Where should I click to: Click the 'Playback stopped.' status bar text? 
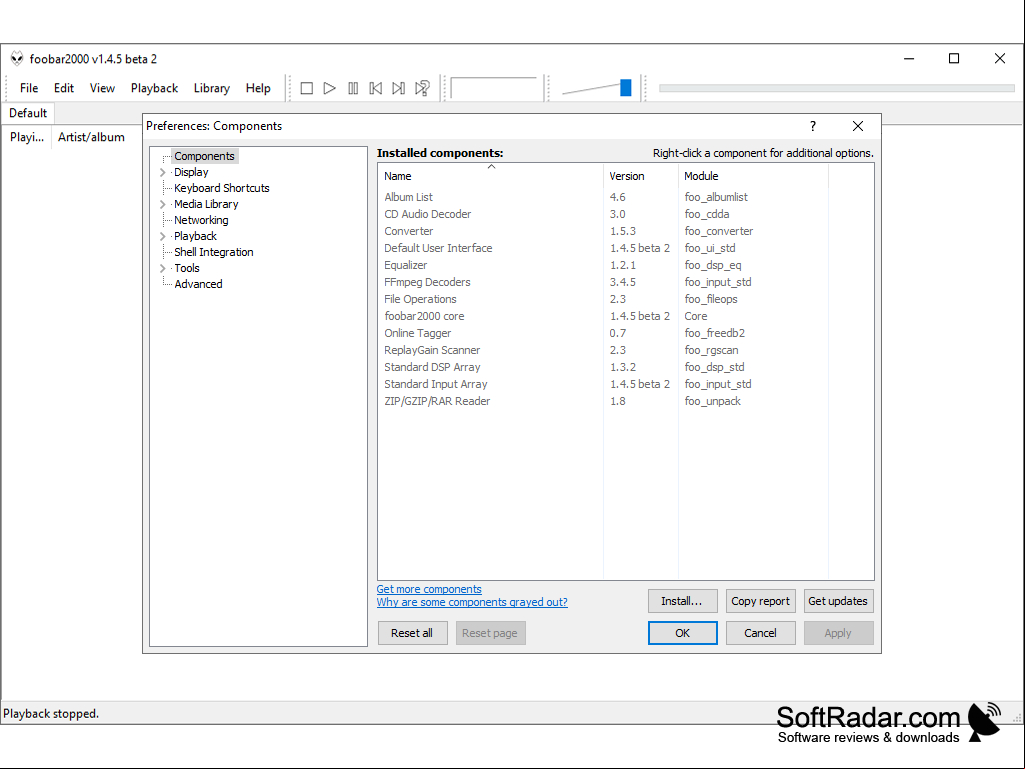click(x=51, y=714)
